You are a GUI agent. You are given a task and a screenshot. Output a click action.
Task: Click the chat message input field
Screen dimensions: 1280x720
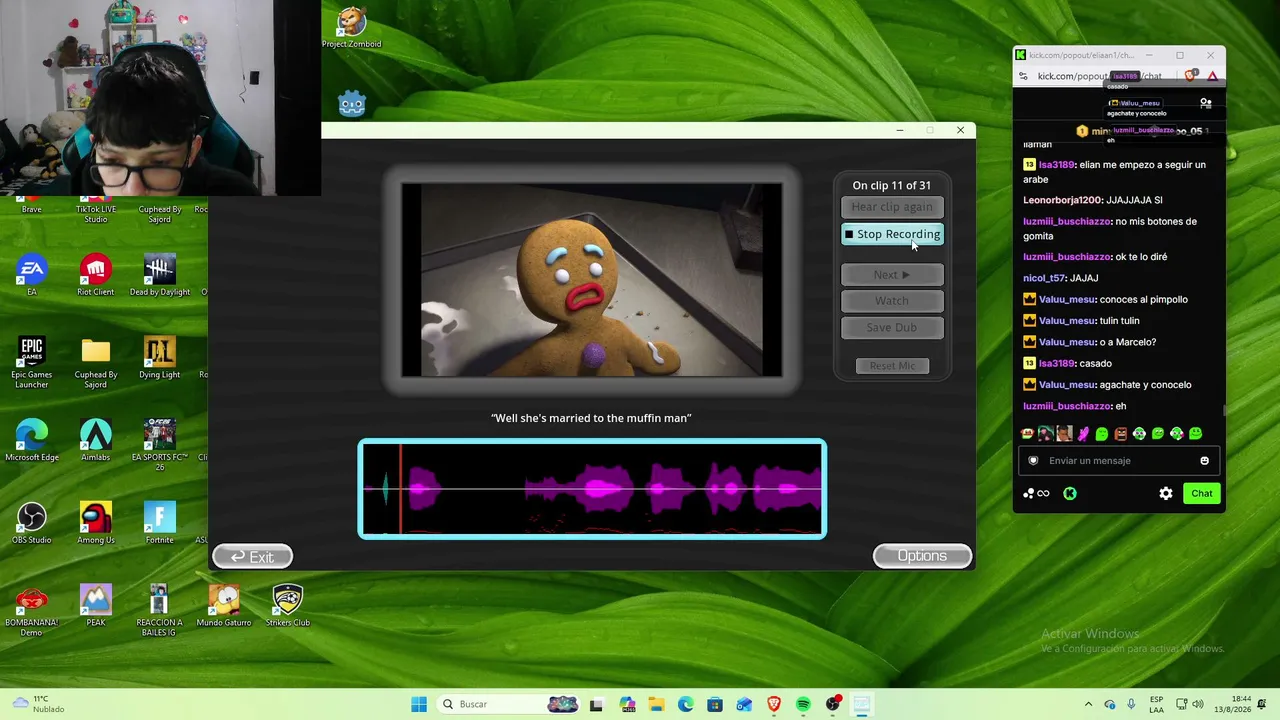tap(1119, 461)
